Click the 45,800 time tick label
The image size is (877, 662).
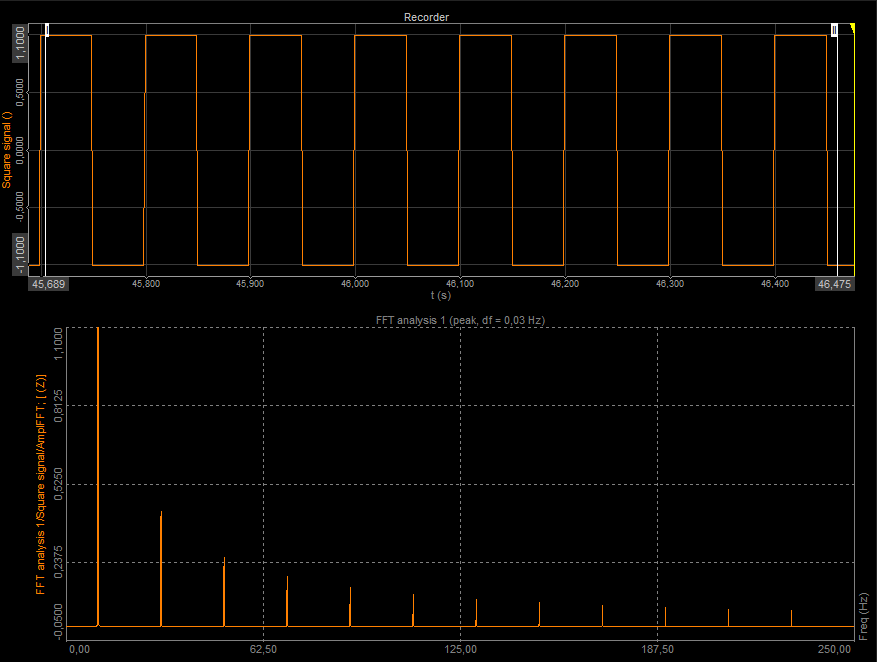click(x=146, y=283)
